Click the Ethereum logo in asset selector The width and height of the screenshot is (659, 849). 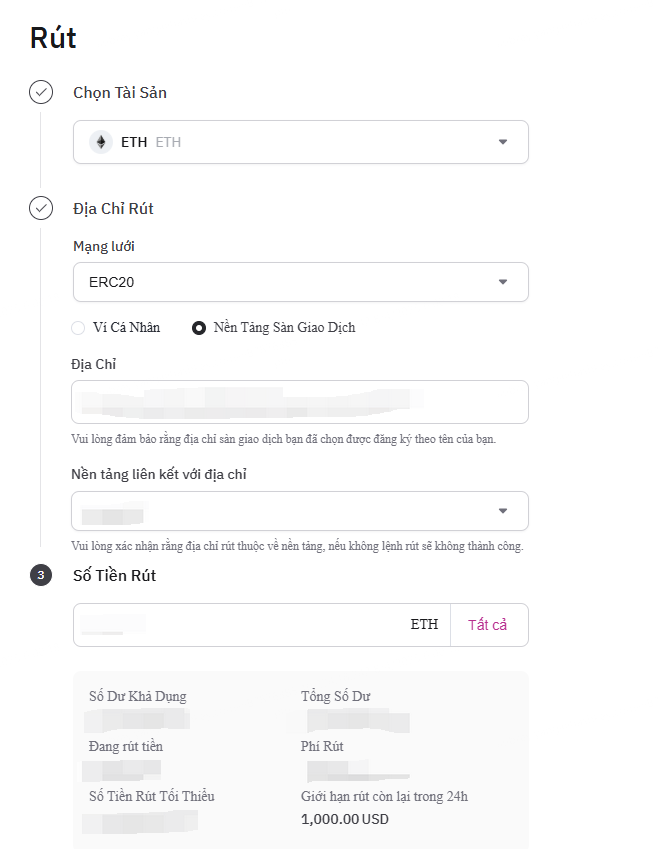101,142
